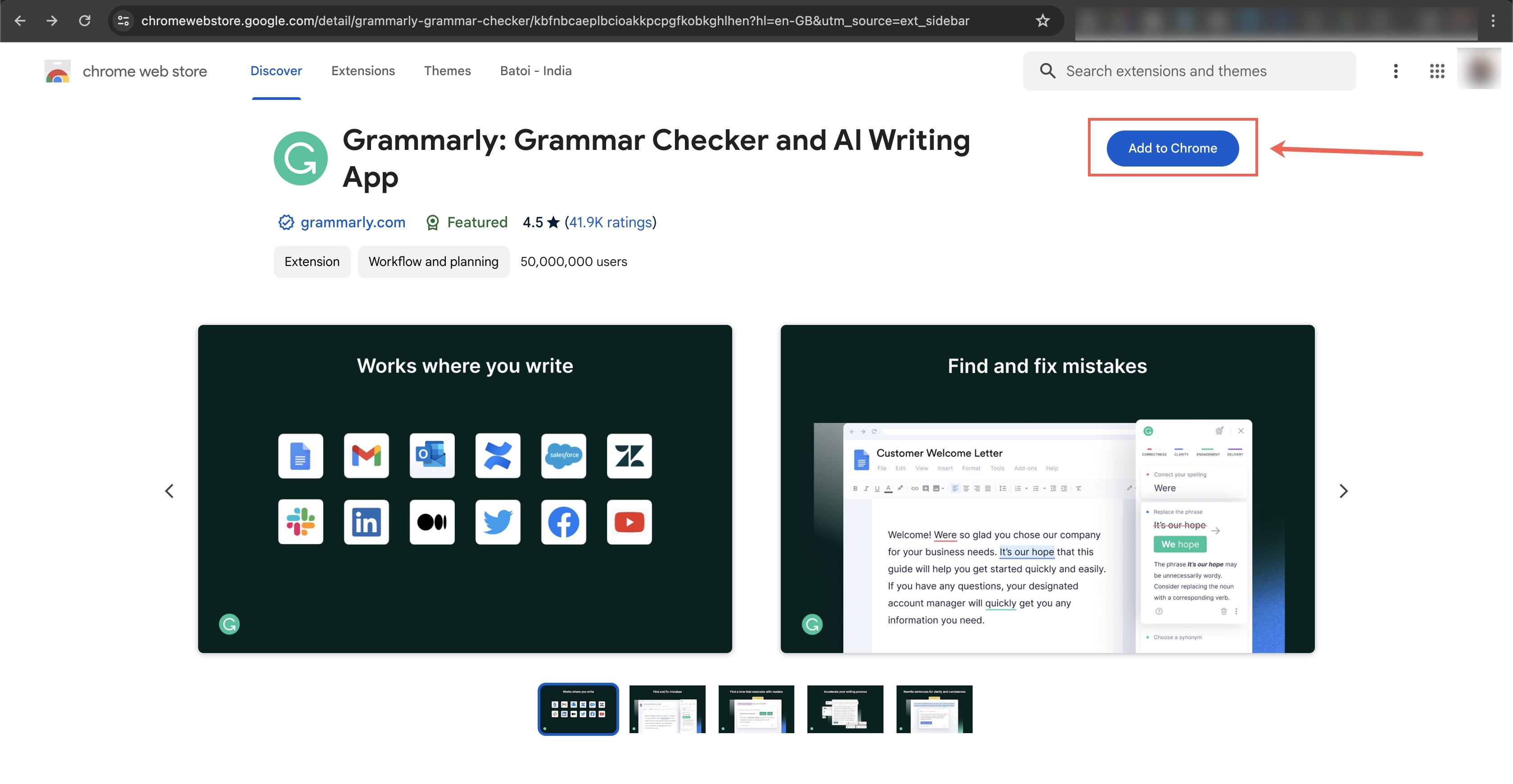Viewport: 1513px width, 784px height.
Task: Select the second carousel thumbnail 'Find and fix mistakes'
Action: (667, 709)
